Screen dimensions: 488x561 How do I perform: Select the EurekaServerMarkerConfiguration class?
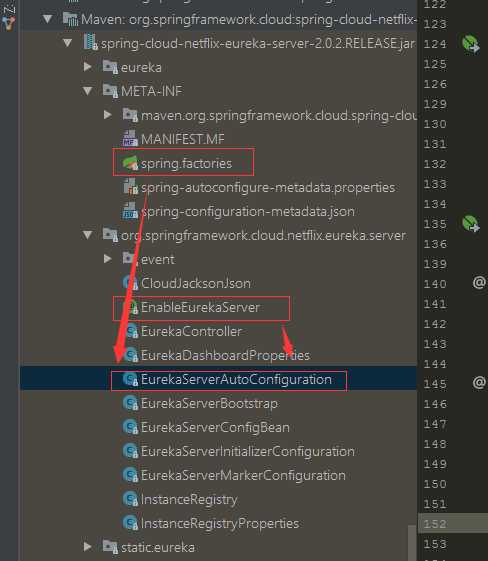click(243, 475)
